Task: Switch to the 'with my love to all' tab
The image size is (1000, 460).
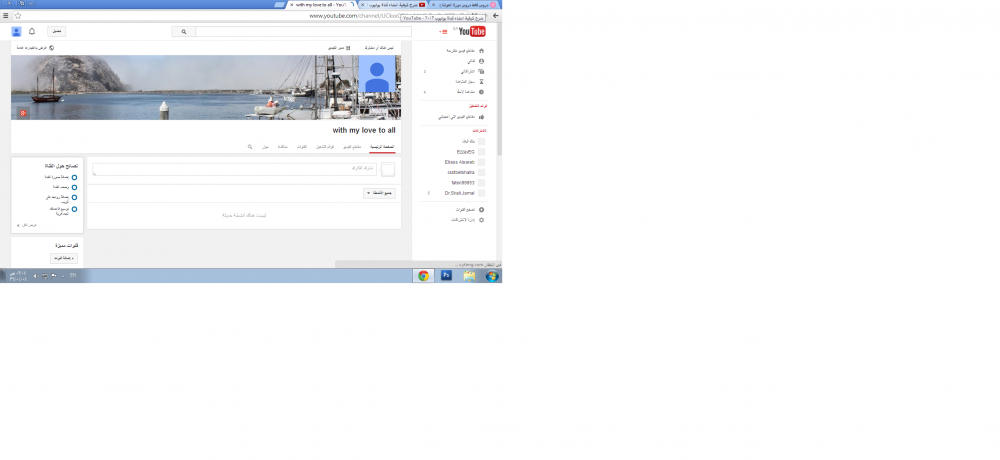Action: coord(320,5)
